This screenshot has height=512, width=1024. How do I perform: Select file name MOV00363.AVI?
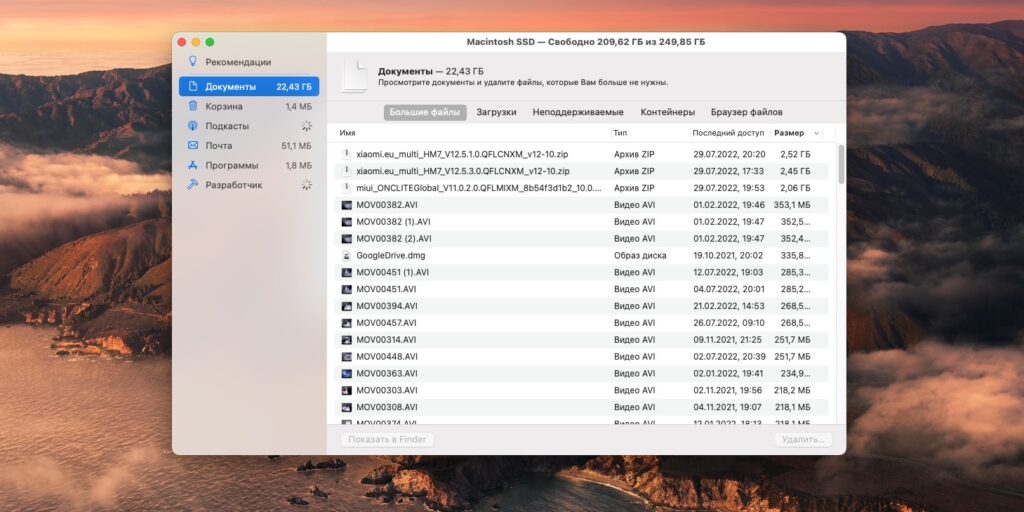387,374
